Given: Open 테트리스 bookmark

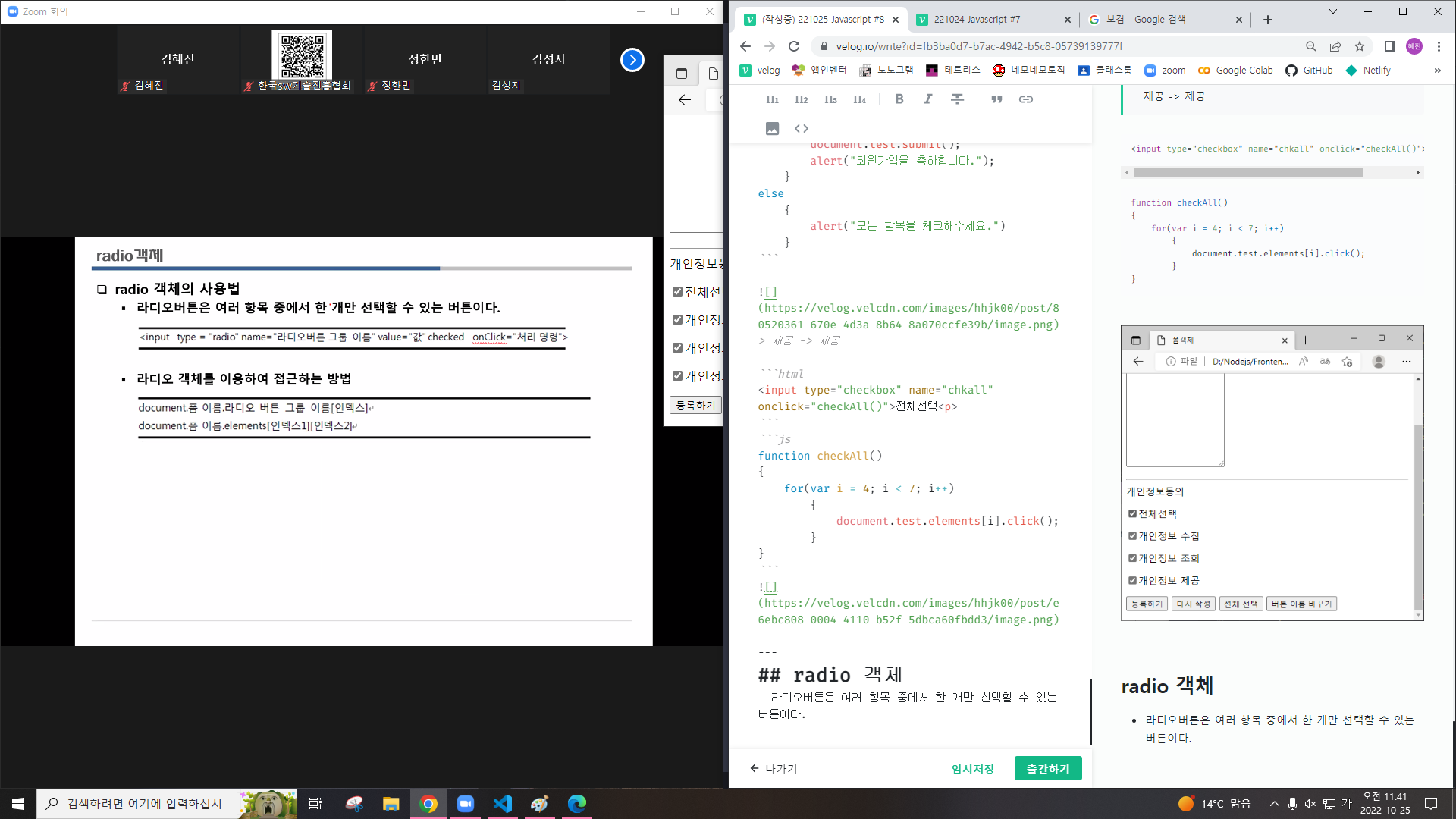Looking at the screenshot, I should tap(953, 71).
